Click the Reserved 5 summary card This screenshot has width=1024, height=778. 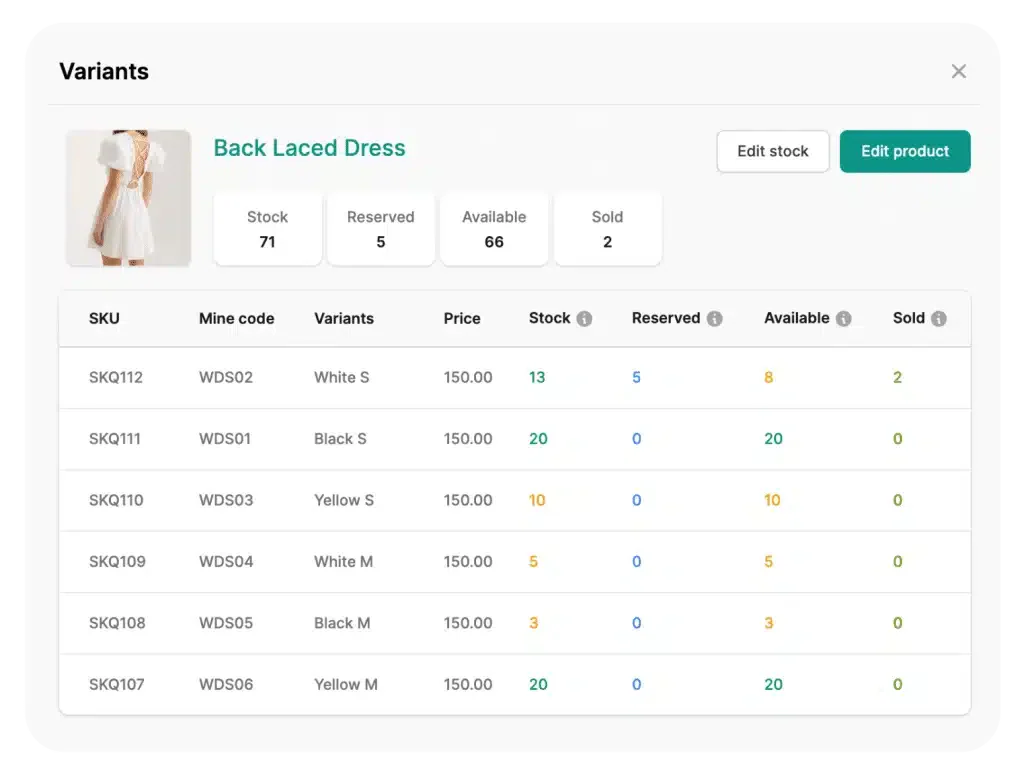pyautogui.click(x=381, y=229)
